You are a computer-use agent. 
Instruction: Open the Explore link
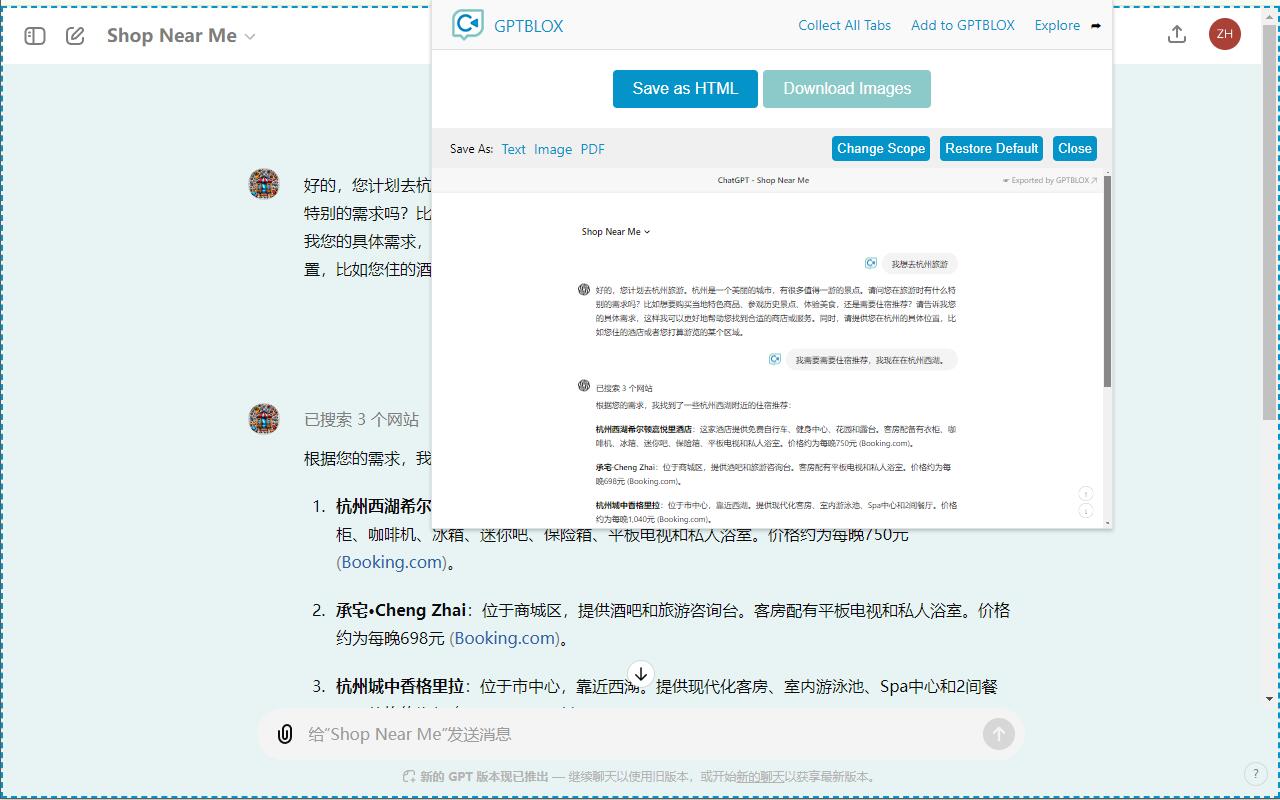point(1057,25)
